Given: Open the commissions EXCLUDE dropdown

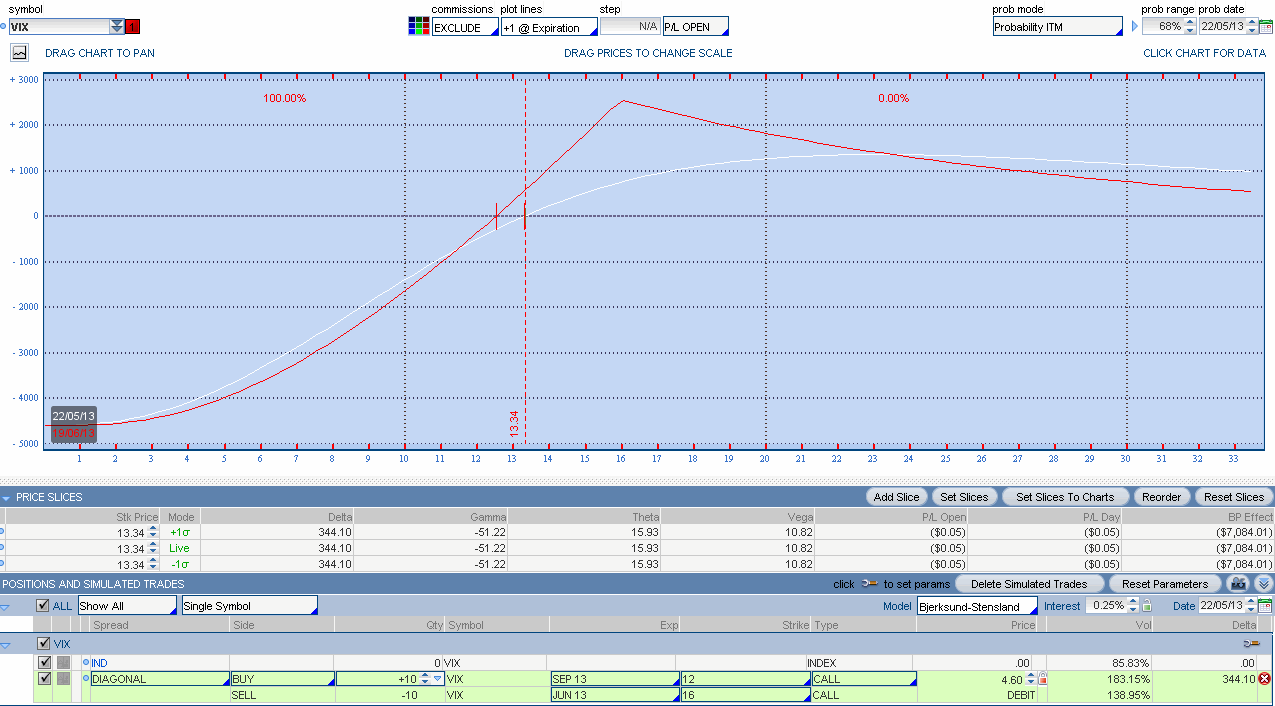Looking at the screenshot, I should tap(465, 27).
